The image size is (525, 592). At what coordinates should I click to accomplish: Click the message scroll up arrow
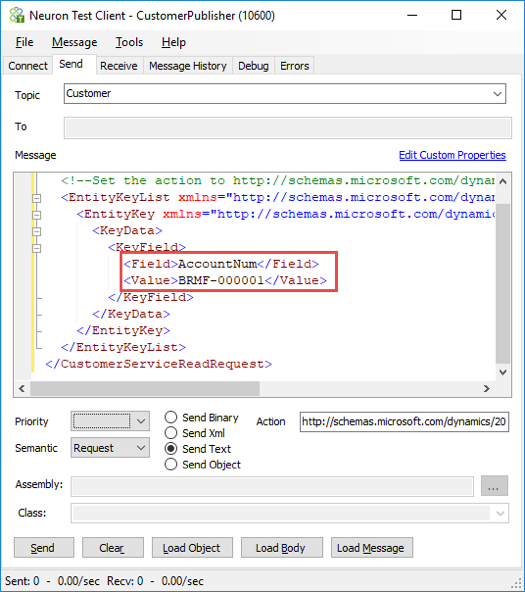click(x=503, y=181)
